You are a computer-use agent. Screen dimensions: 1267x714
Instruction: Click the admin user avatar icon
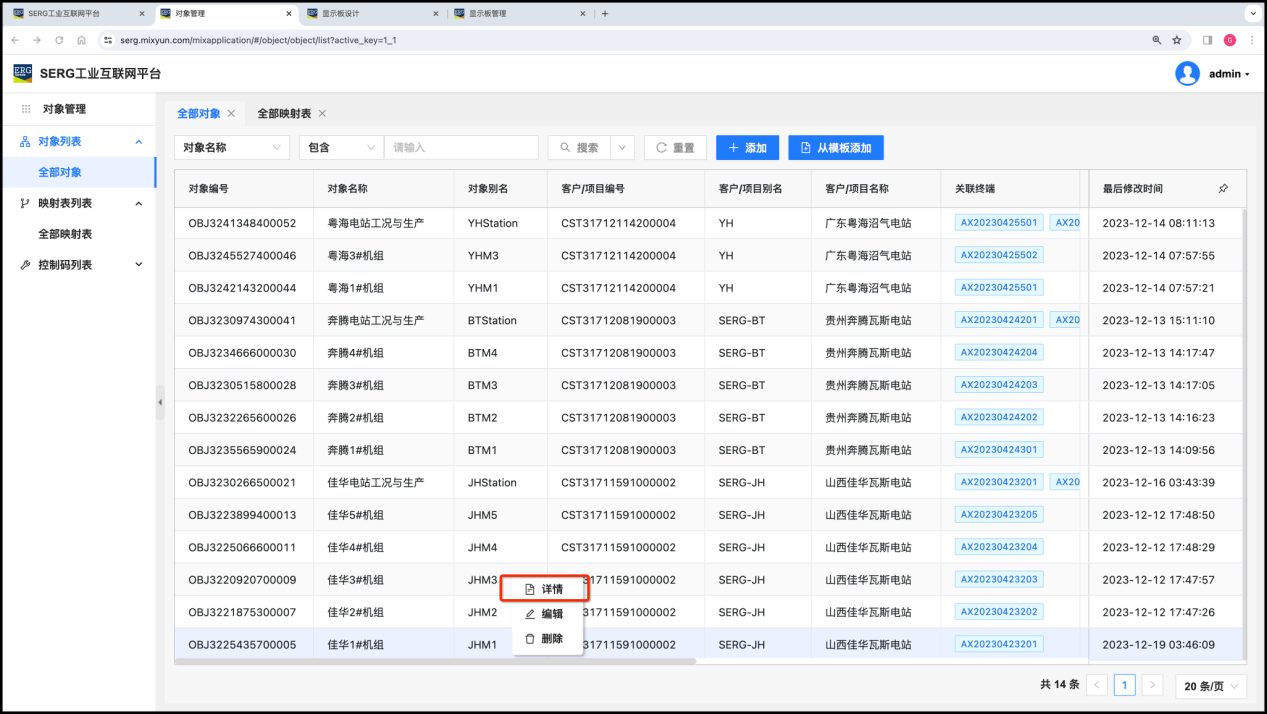click(1187, 74)
